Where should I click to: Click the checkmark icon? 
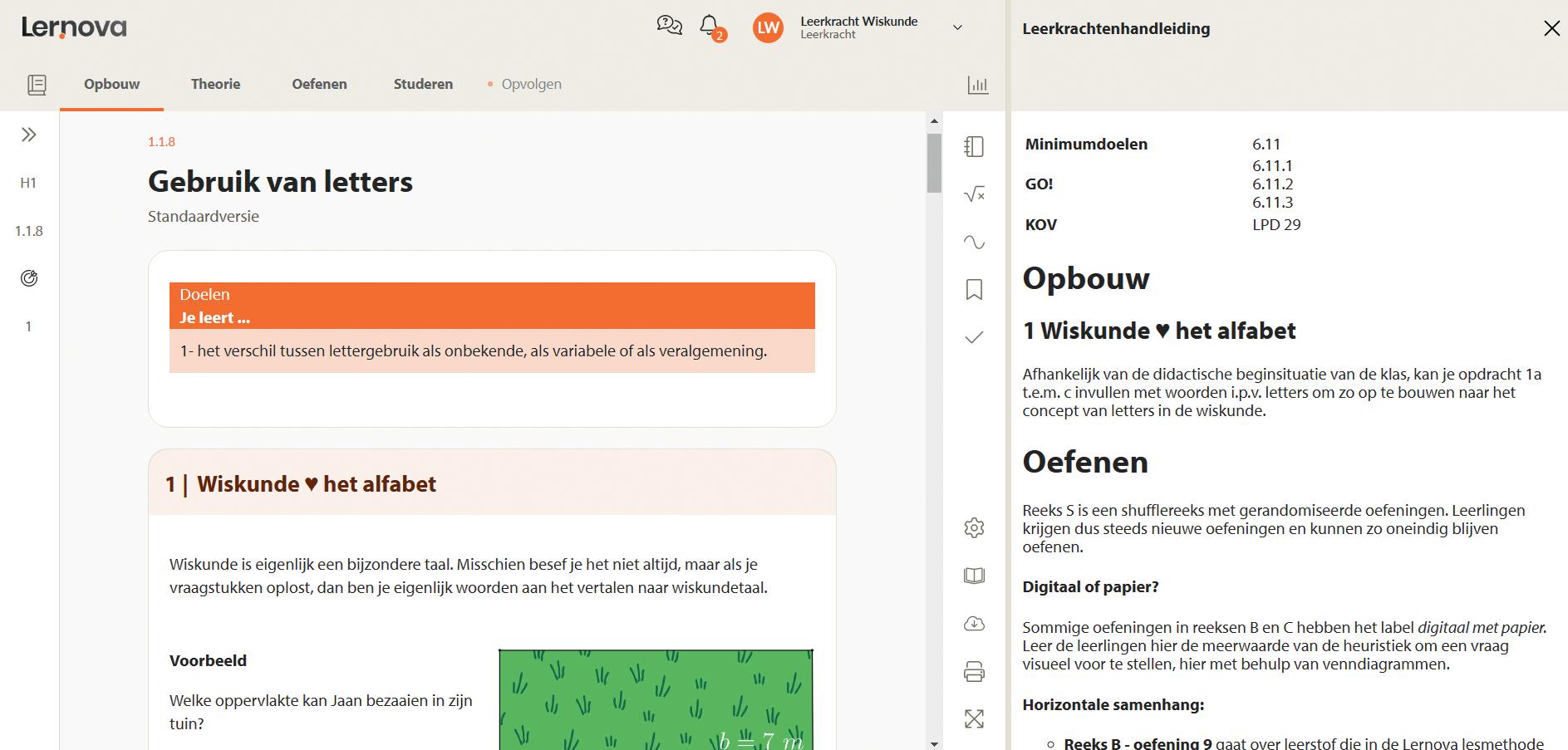974,337
